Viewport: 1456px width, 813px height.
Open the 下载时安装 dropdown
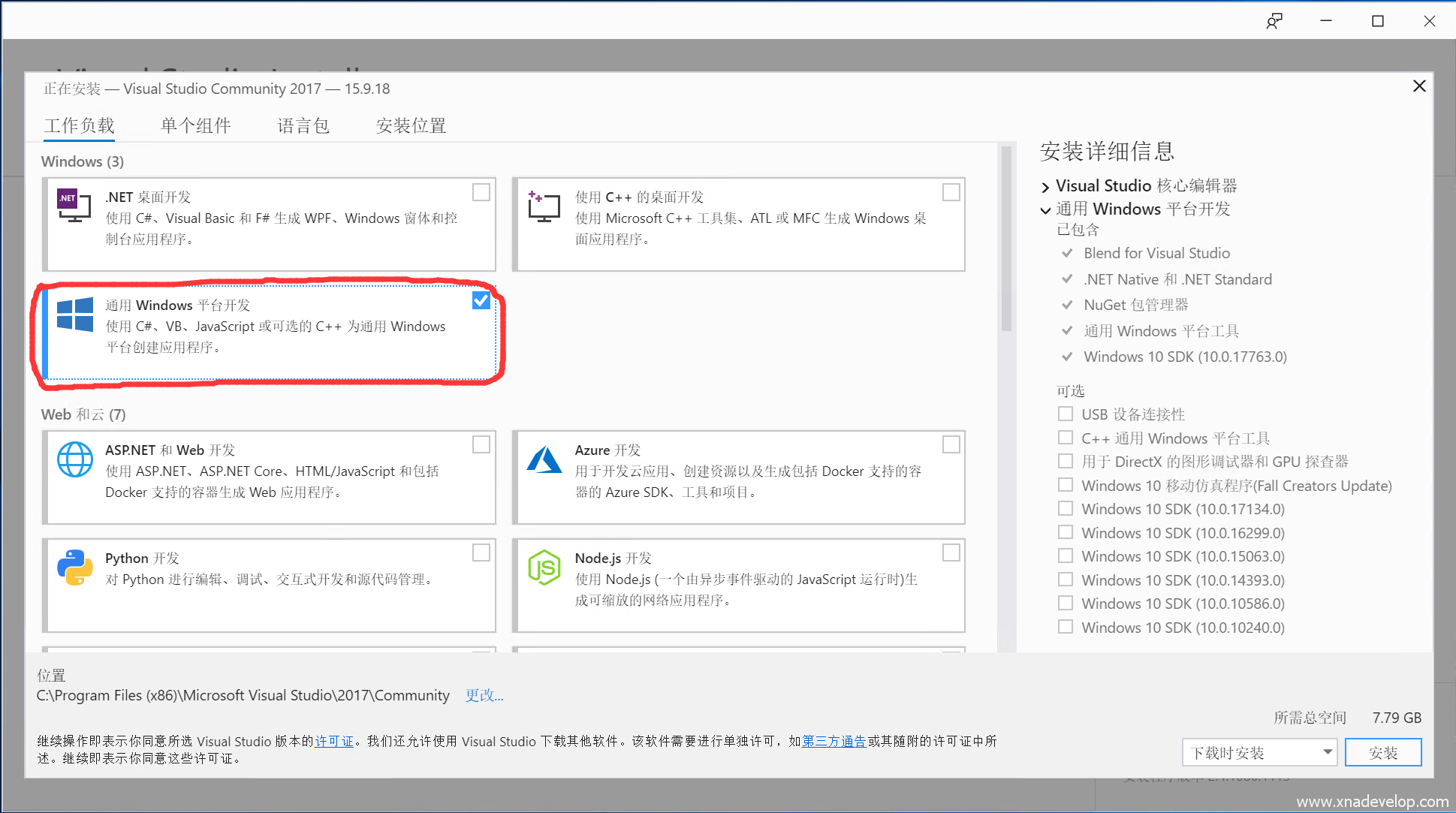click(1259, 752)
